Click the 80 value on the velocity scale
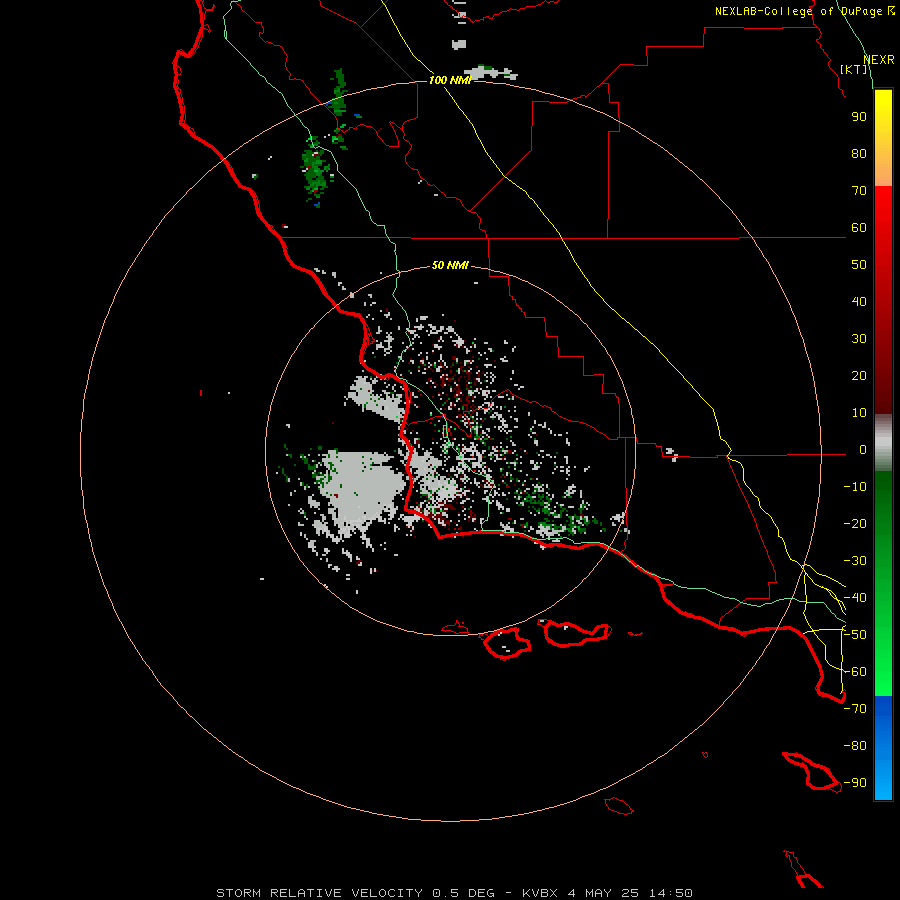Viewport: 900px width, 900px height. click(859, 154)
